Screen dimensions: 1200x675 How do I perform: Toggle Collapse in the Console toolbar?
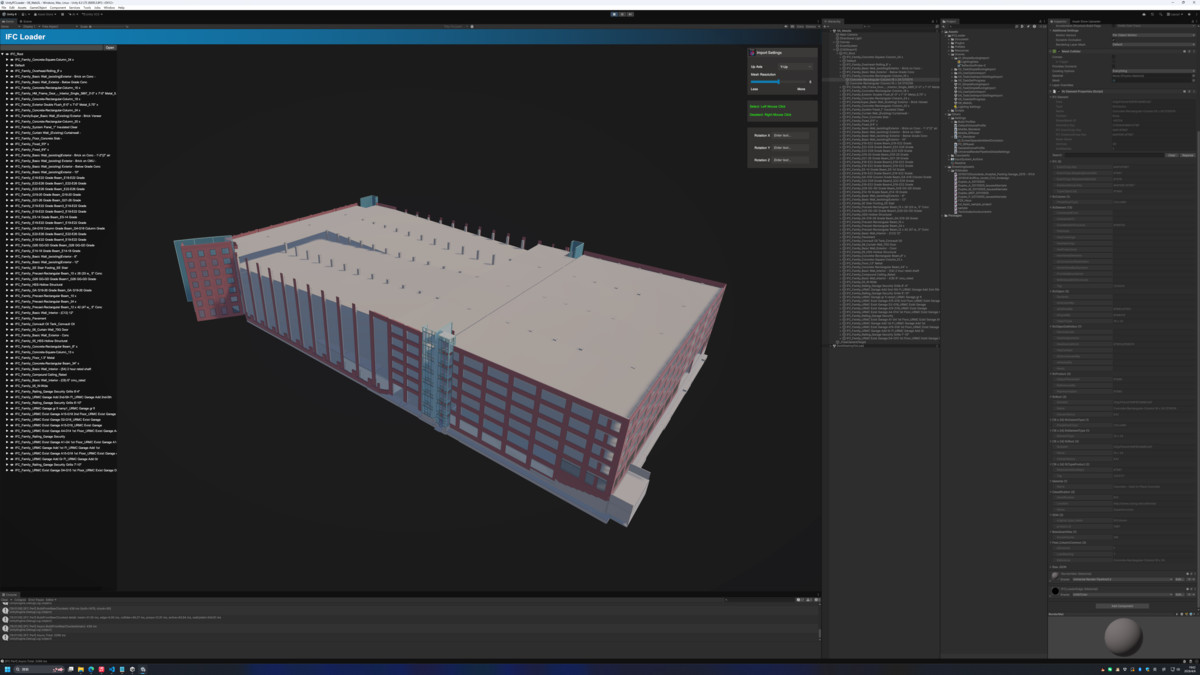19,600
